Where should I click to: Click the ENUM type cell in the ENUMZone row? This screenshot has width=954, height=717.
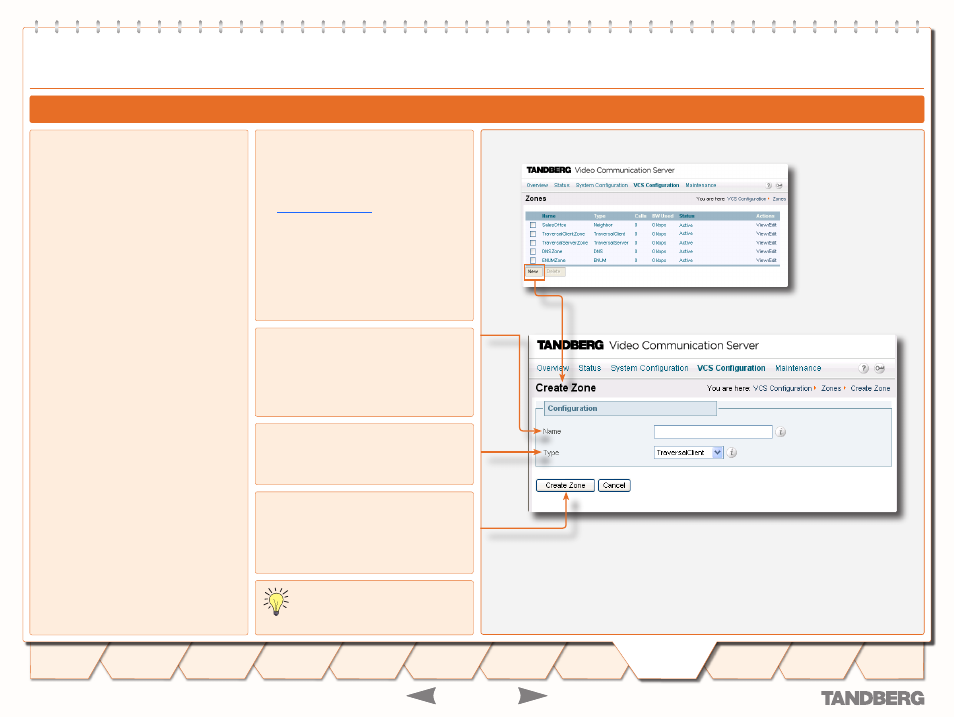(600, 260)
